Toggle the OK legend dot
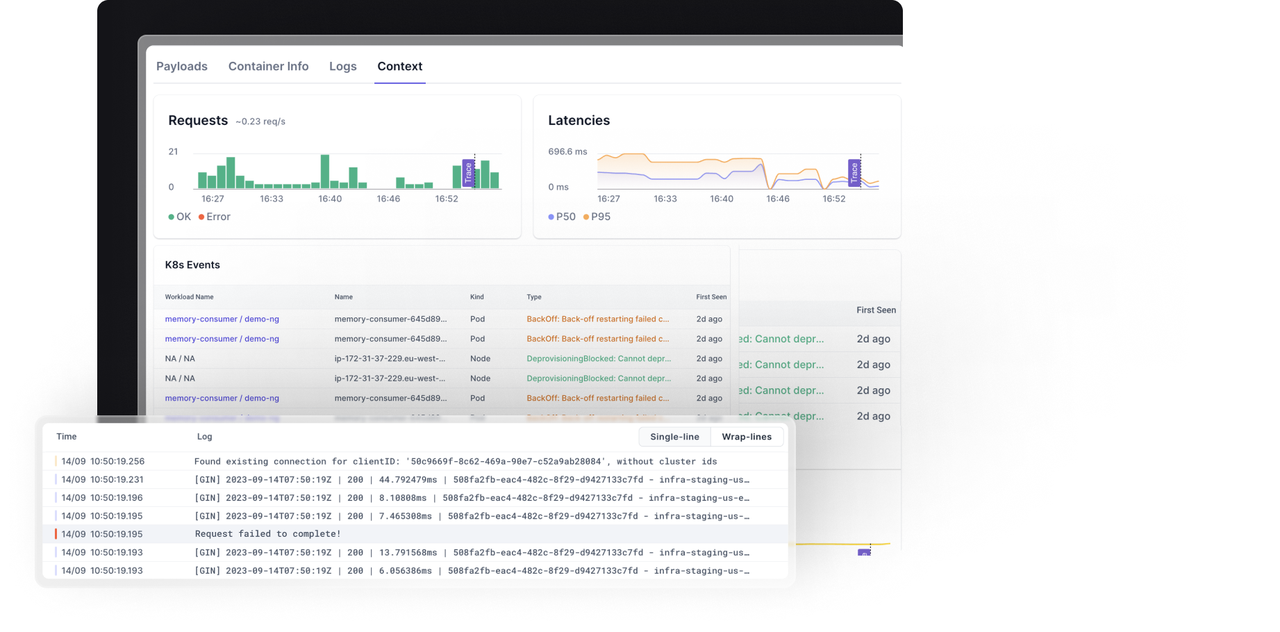 [x=172, y=217]
